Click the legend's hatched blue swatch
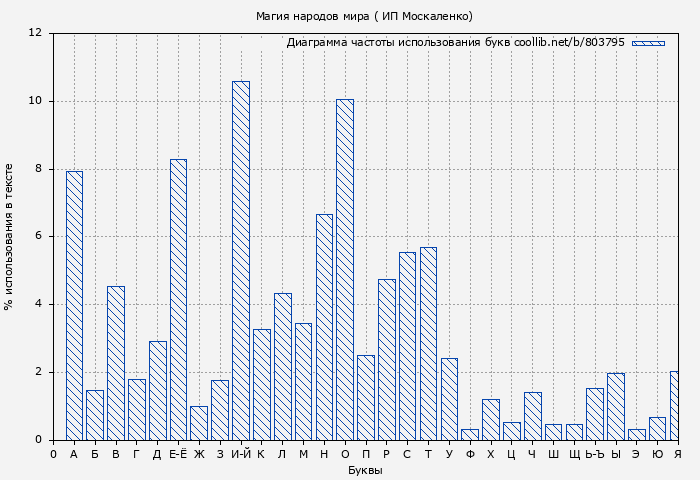Viewport: 700px width, 480px height. [648, 43]
